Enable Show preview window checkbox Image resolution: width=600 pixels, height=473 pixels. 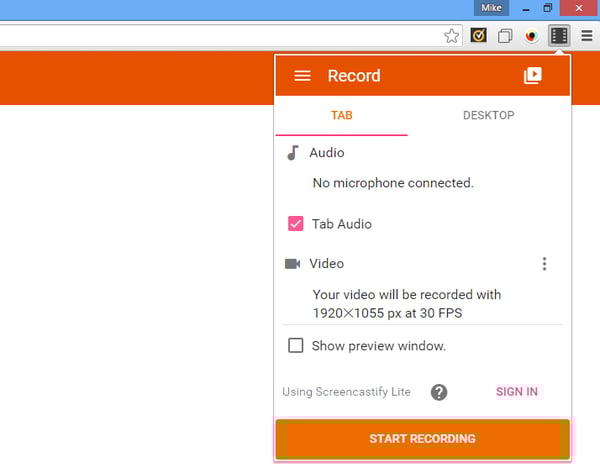[295, 345]
